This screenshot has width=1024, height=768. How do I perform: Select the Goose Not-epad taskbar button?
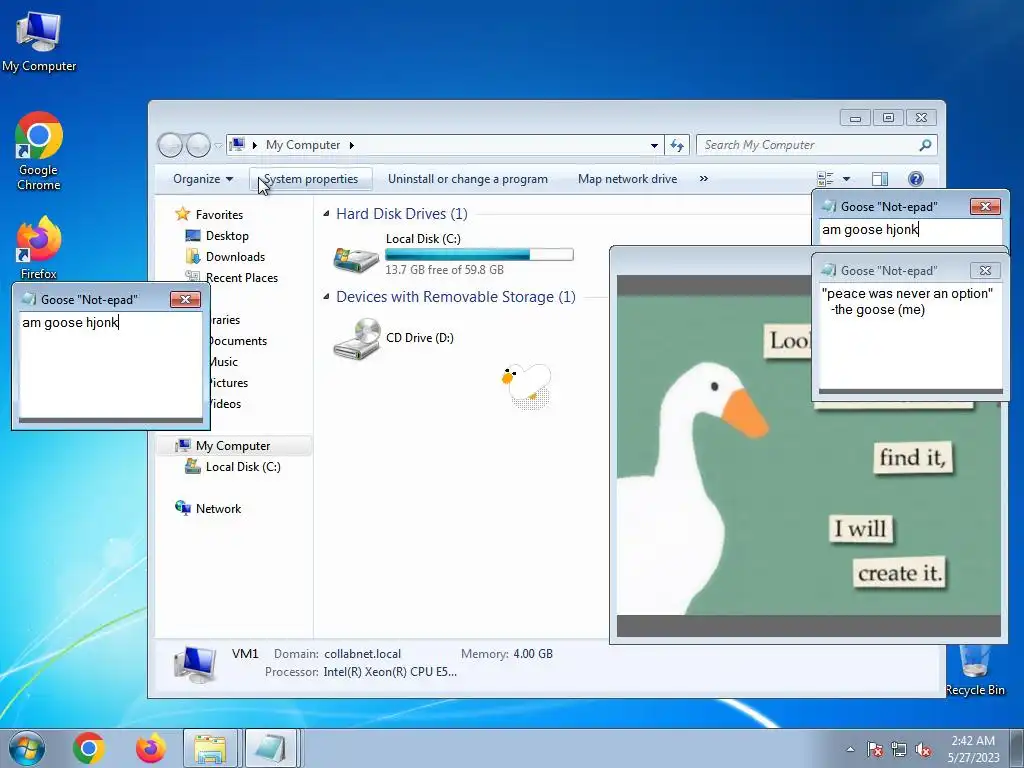(x=271, y=748)
